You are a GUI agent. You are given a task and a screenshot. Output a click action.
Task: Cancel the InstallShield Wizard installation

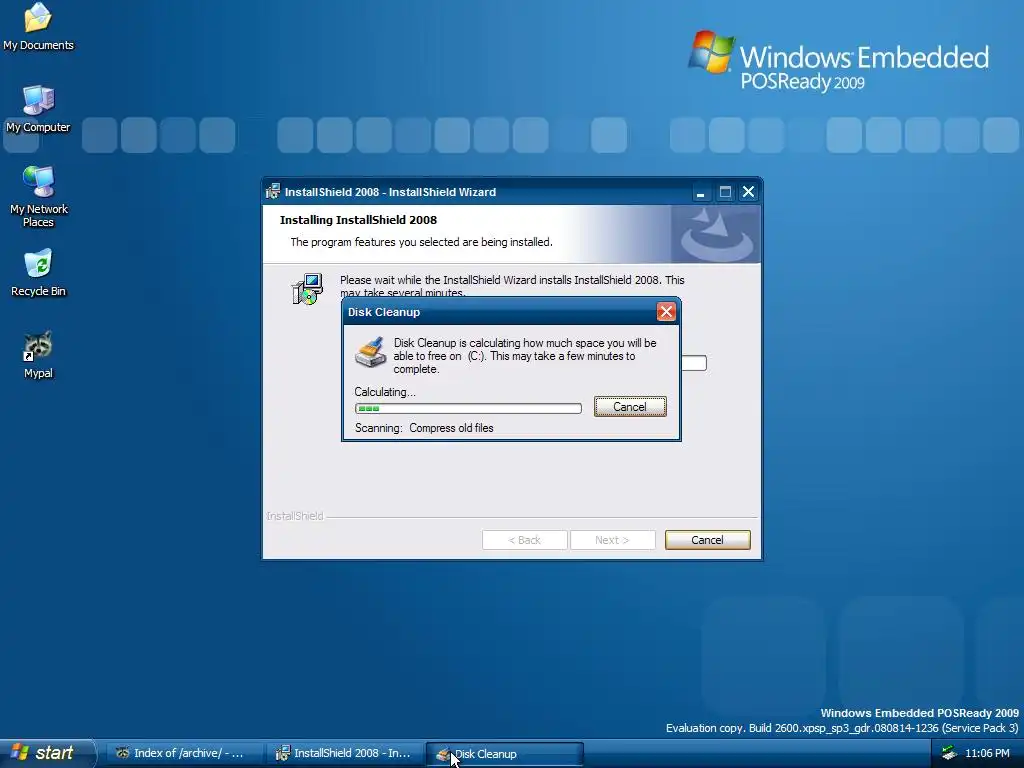coord(707,540)
